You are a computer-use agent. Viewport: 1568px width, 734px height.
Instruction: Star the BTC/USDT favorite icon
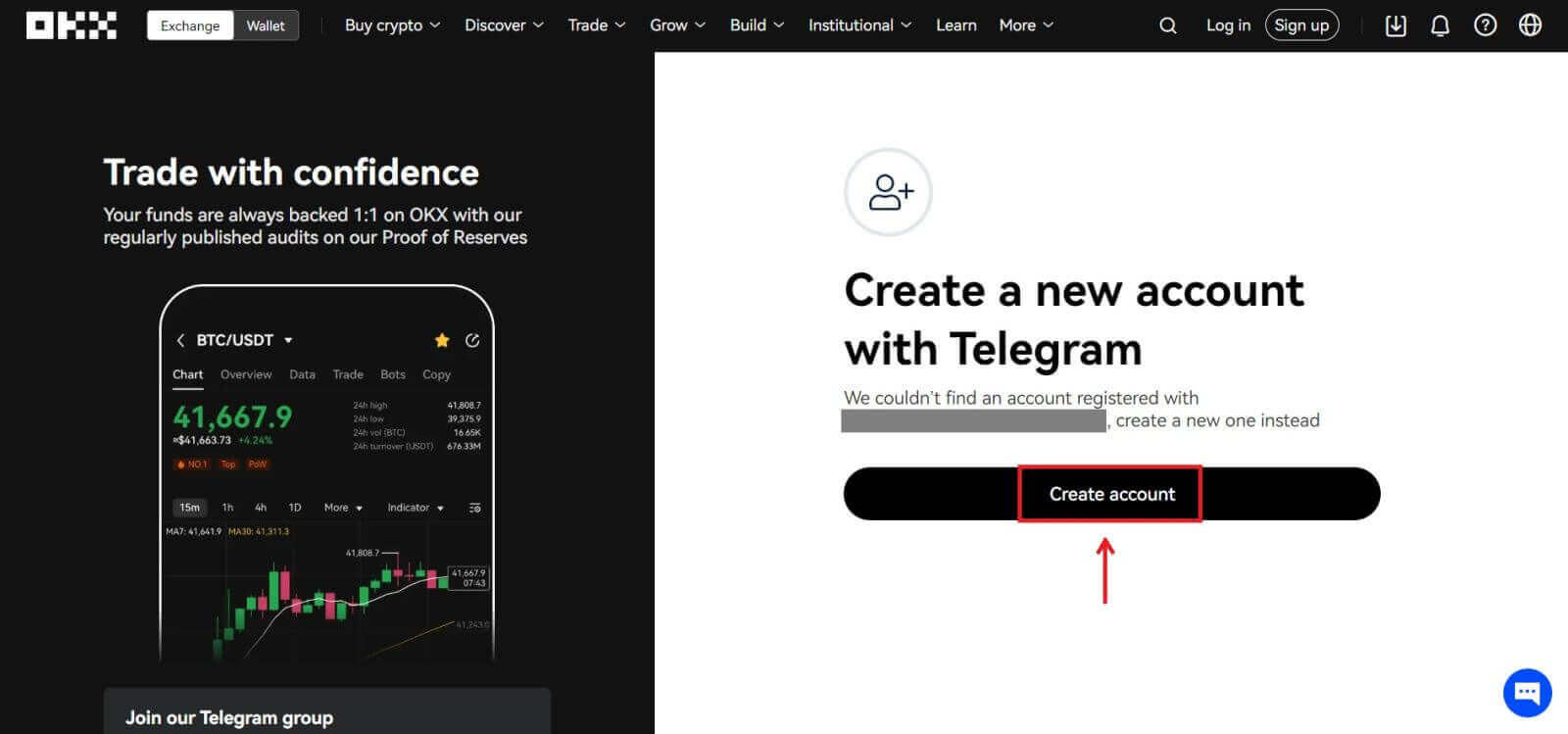(x=441, y=340)
